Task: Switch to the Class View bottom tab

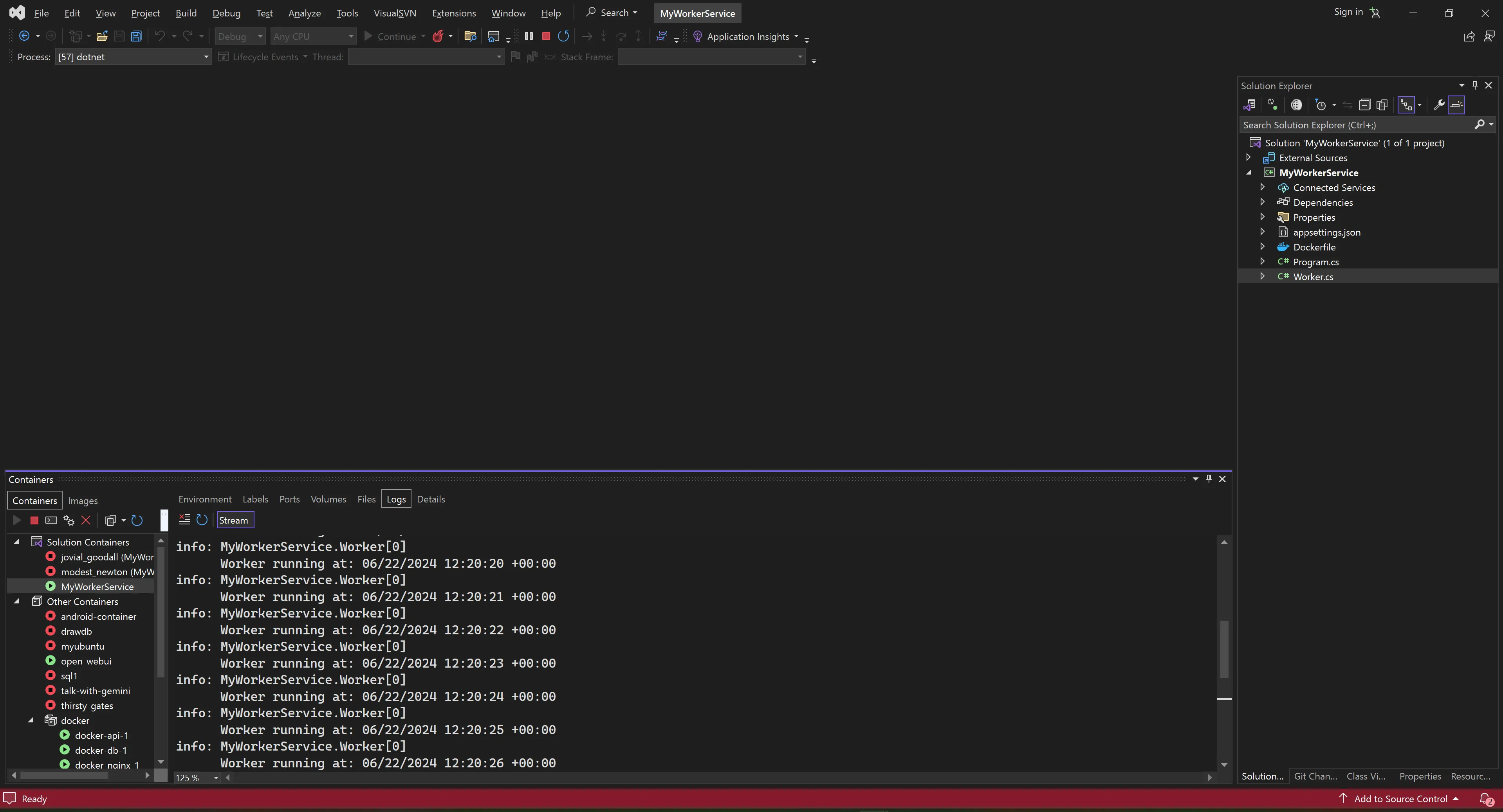Action: [x=1366, y=776]
